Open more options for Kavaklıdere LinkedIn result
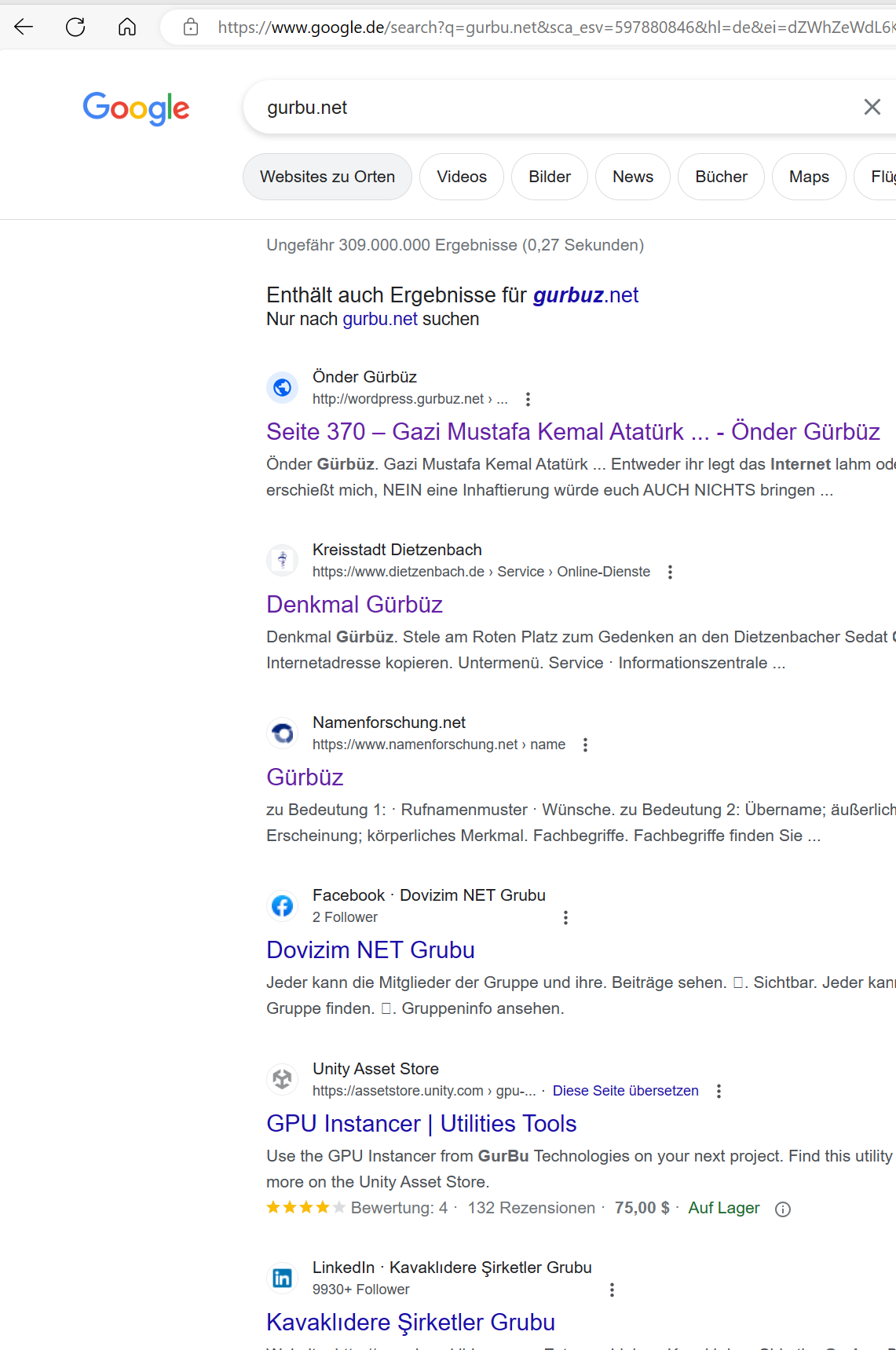 (x=612, y=1290)
